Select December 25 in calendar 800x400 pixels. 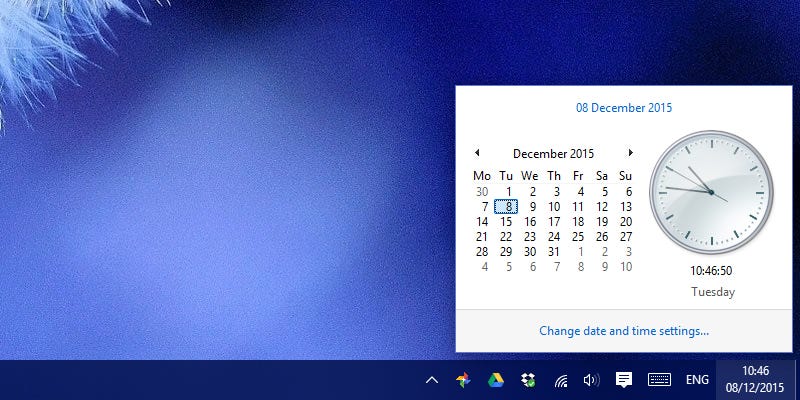click(x=578, y=237)
